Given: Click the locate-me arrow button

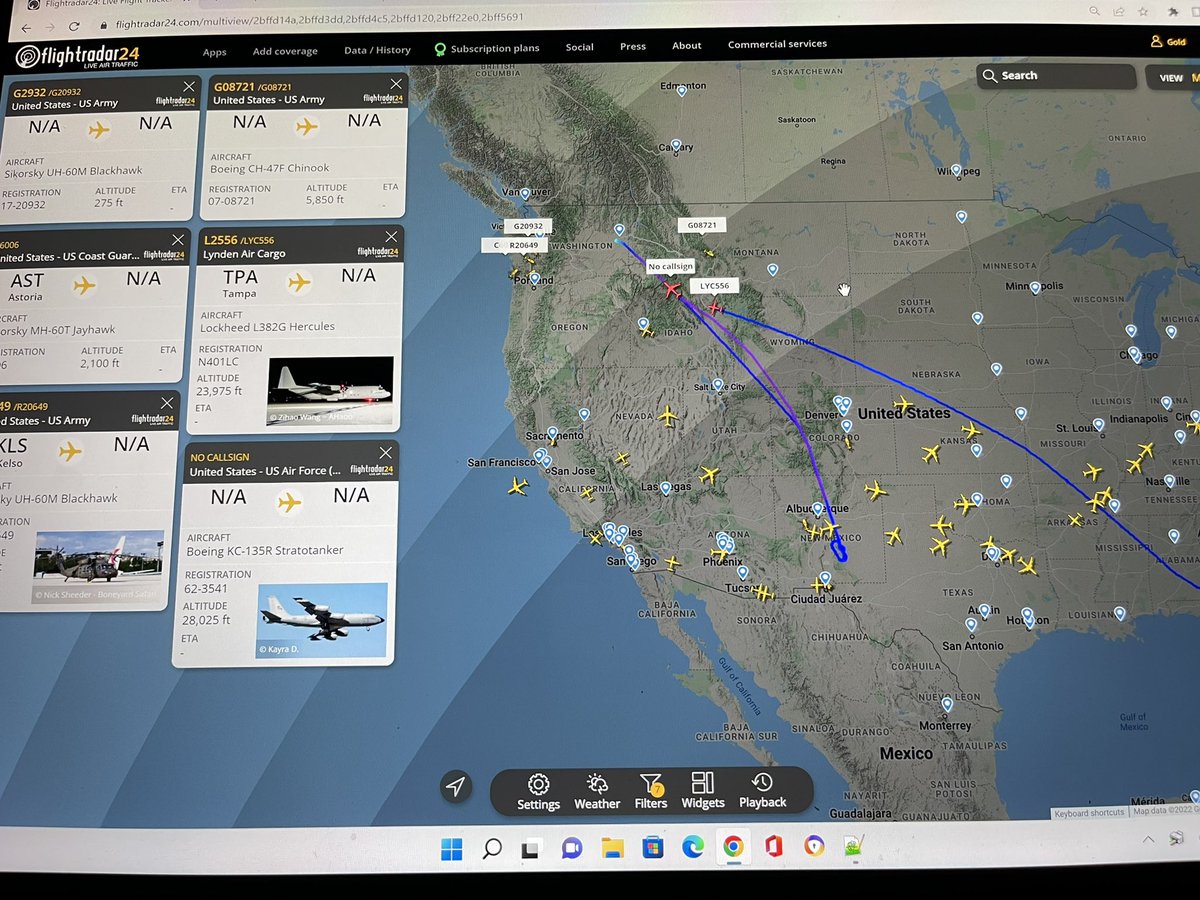Looking at the screenshot, I should pos(455,786).
